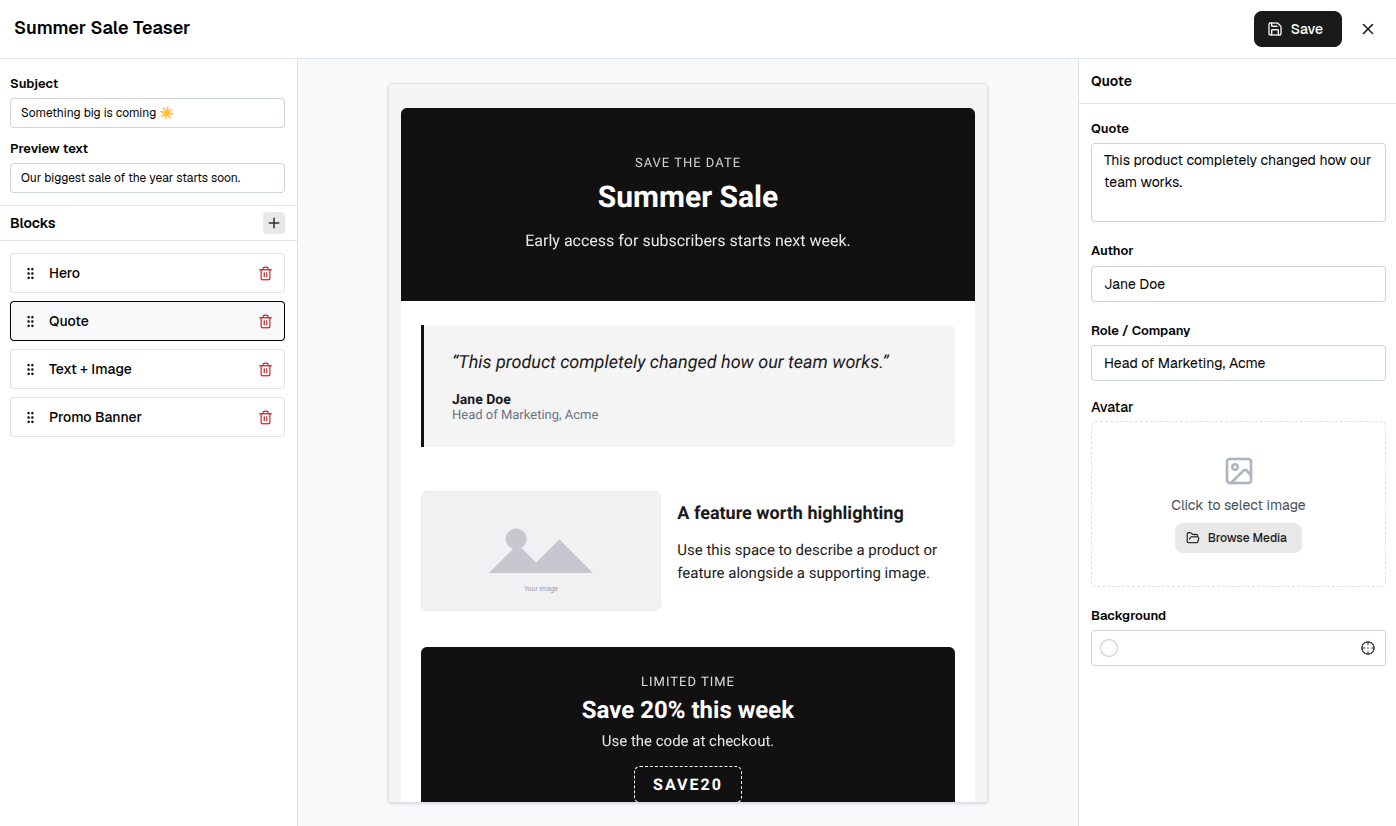Click the avatar image placeholder icon
The image size is (1396, 826).
point(1238,471)
